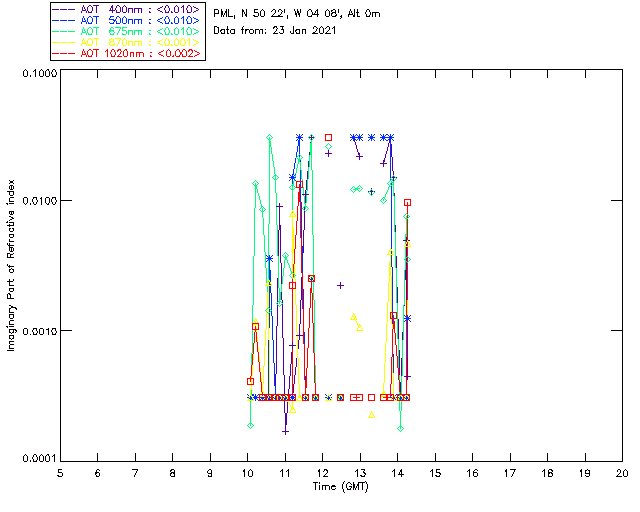
Task: Click the x-axis tick label 17
Action: pos(510,474)
